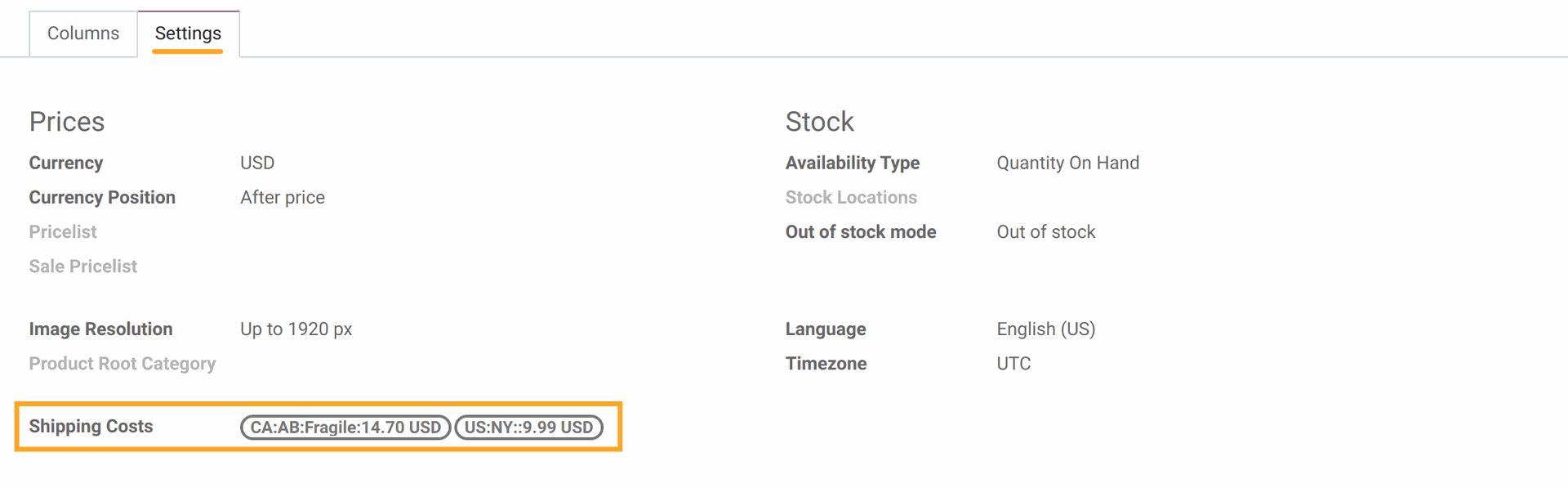Select the Quantity On Hand availability value
This screenshot has width=1568, height=488.
pyautogui.click(x=1067, y=163)
